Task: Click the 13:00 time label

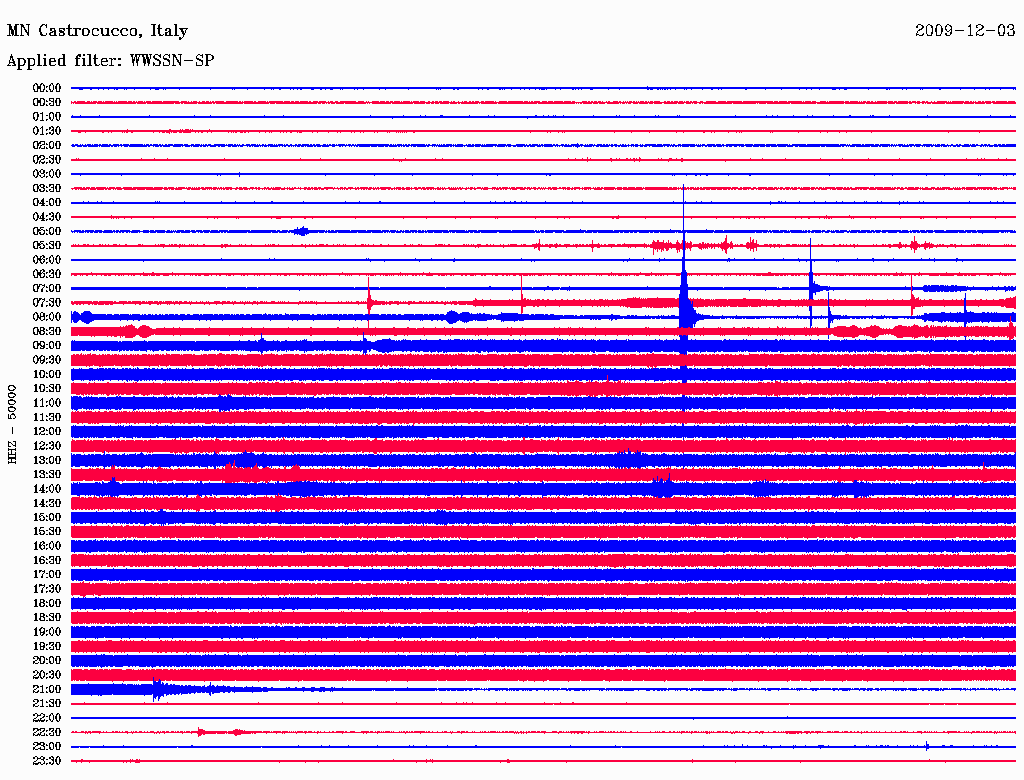Action: coord(47,460)
